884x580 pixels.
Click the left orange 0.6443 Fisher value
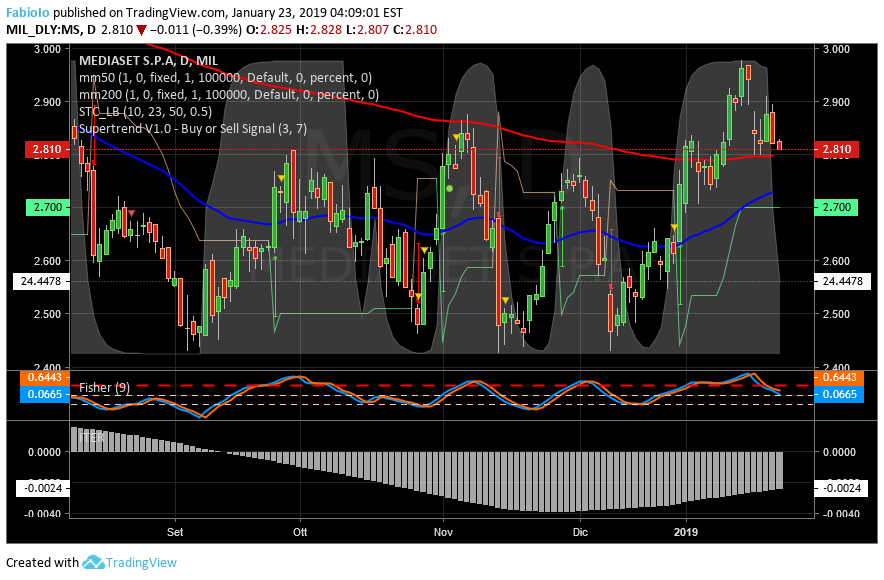point(45,377)
